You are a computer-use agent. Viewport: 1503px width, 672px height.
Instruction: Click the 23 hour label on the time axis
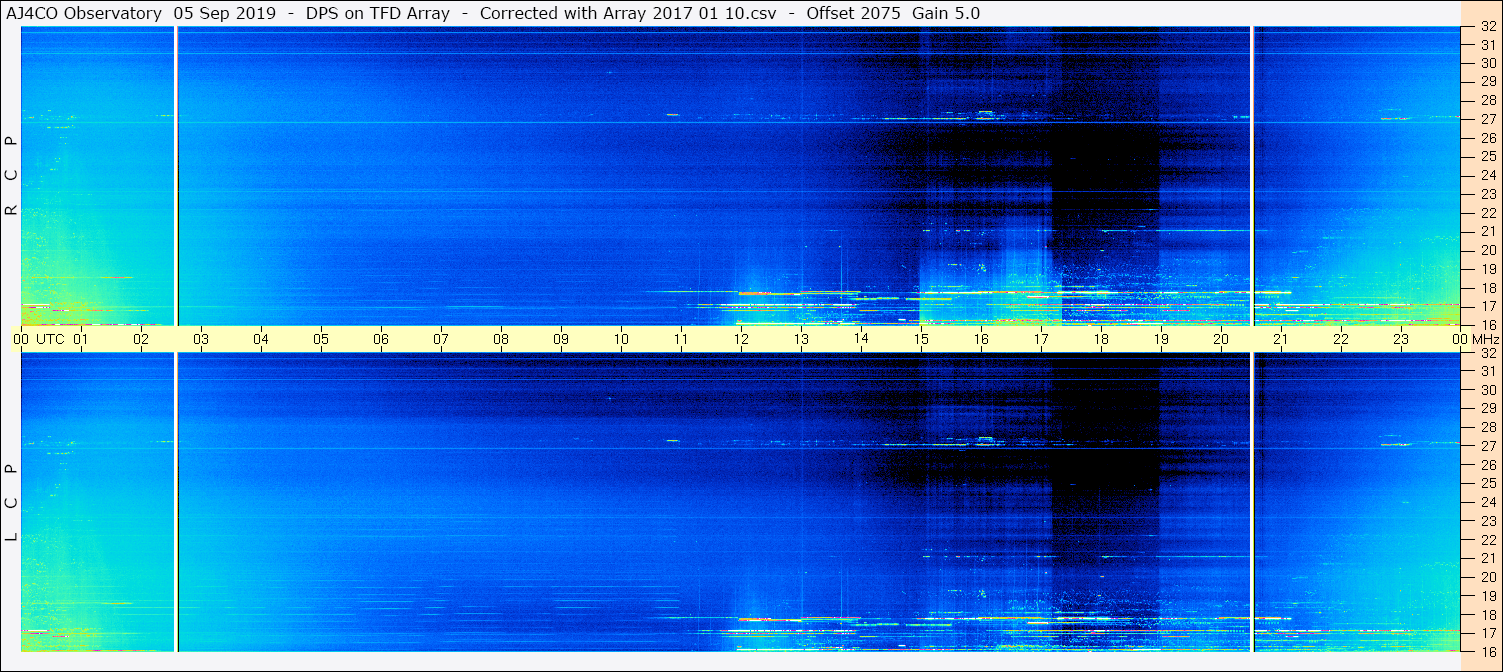1401,339
